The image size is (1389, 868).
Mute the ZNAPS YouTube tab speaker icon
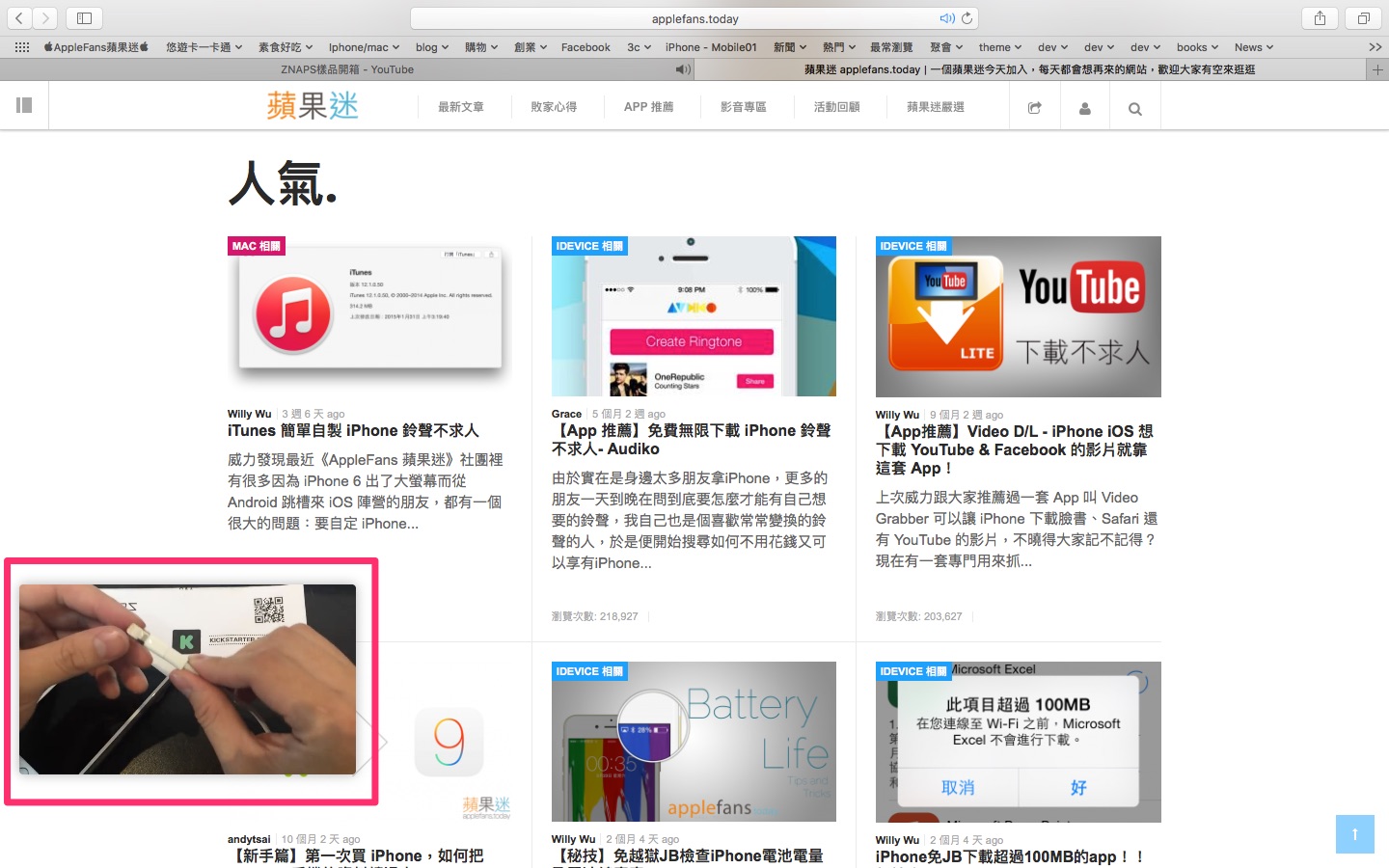coord(683,69)
